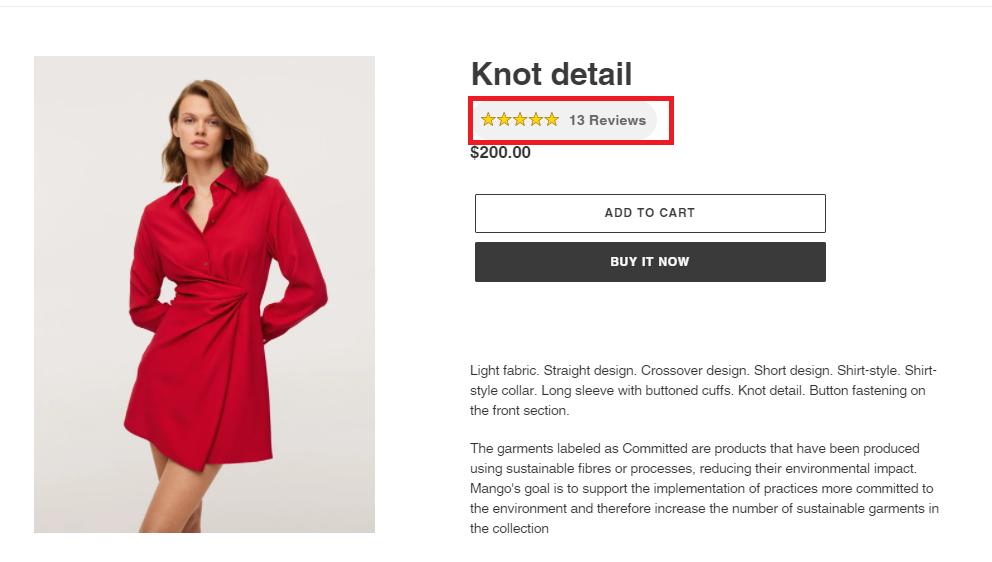Click the $200.00 price text
The width and height of the screenshot is (992, 562).
click(500, 153)
